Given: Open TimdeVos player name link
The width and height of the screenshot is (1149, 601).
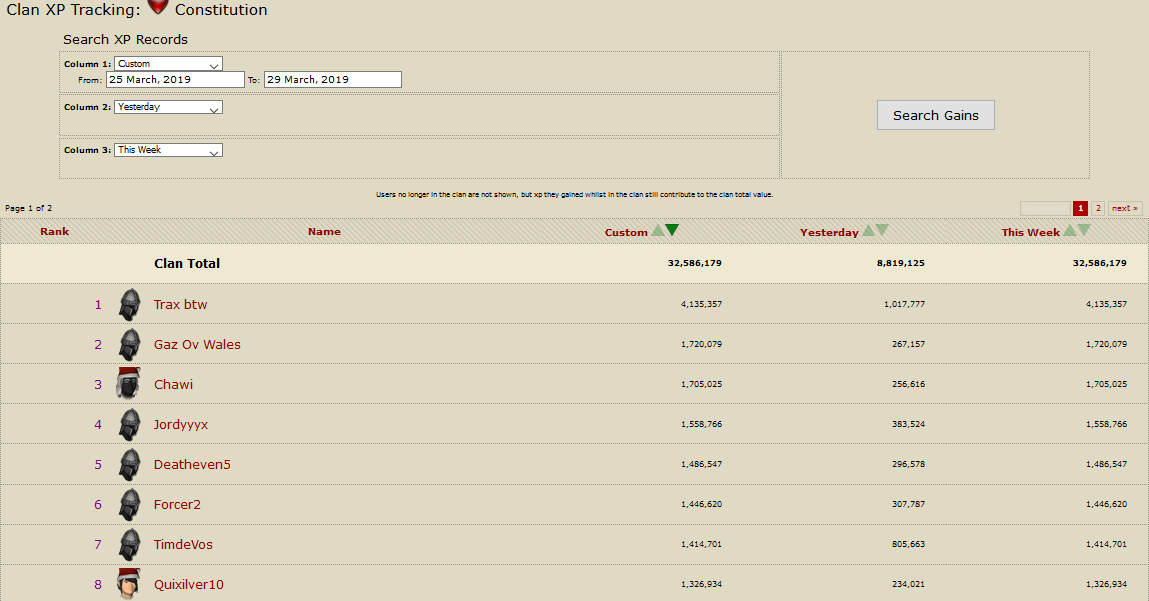Looking at the screenshot, I should 183,544.
